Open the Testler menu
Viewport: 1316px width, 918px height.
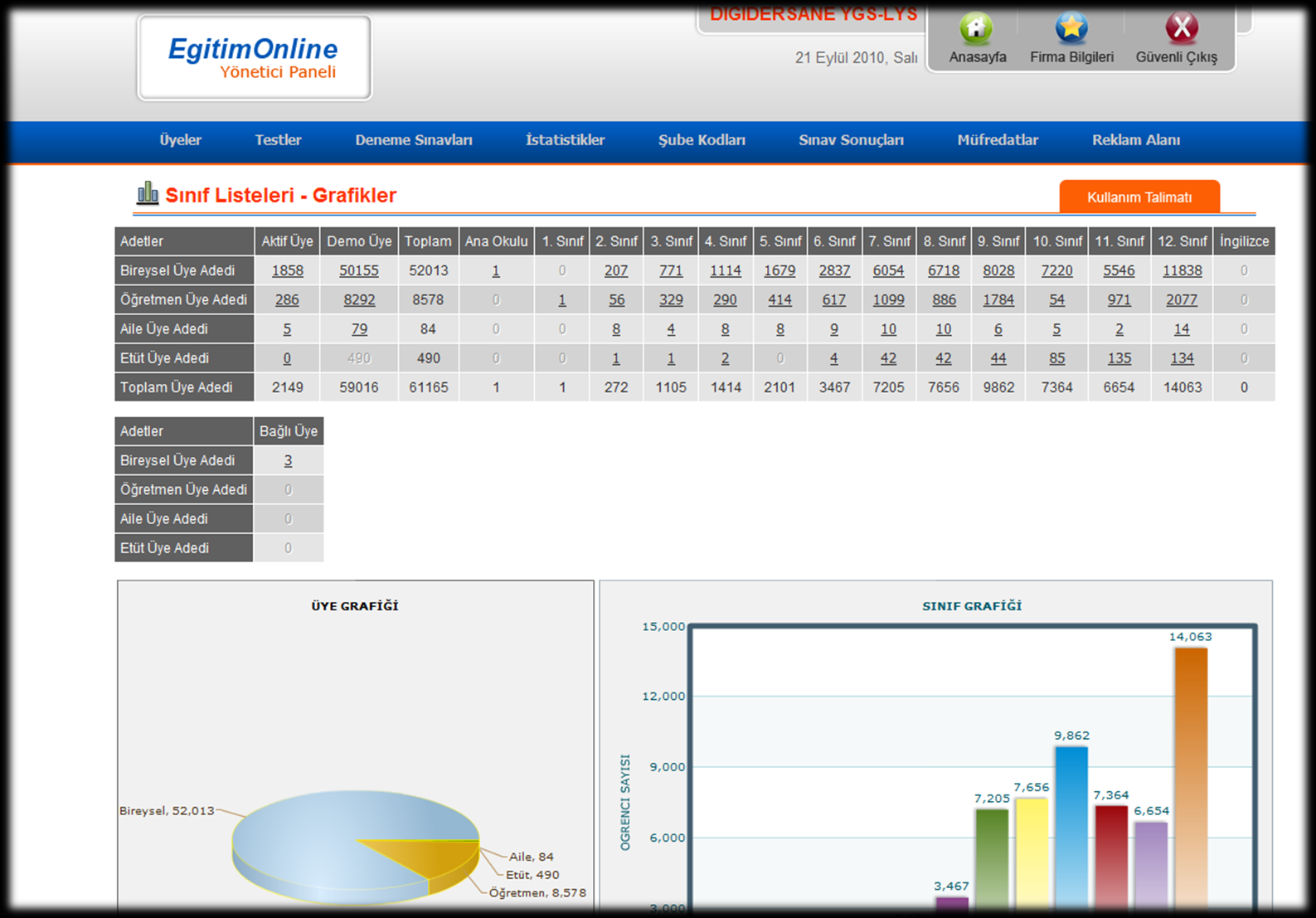[278, 140]
